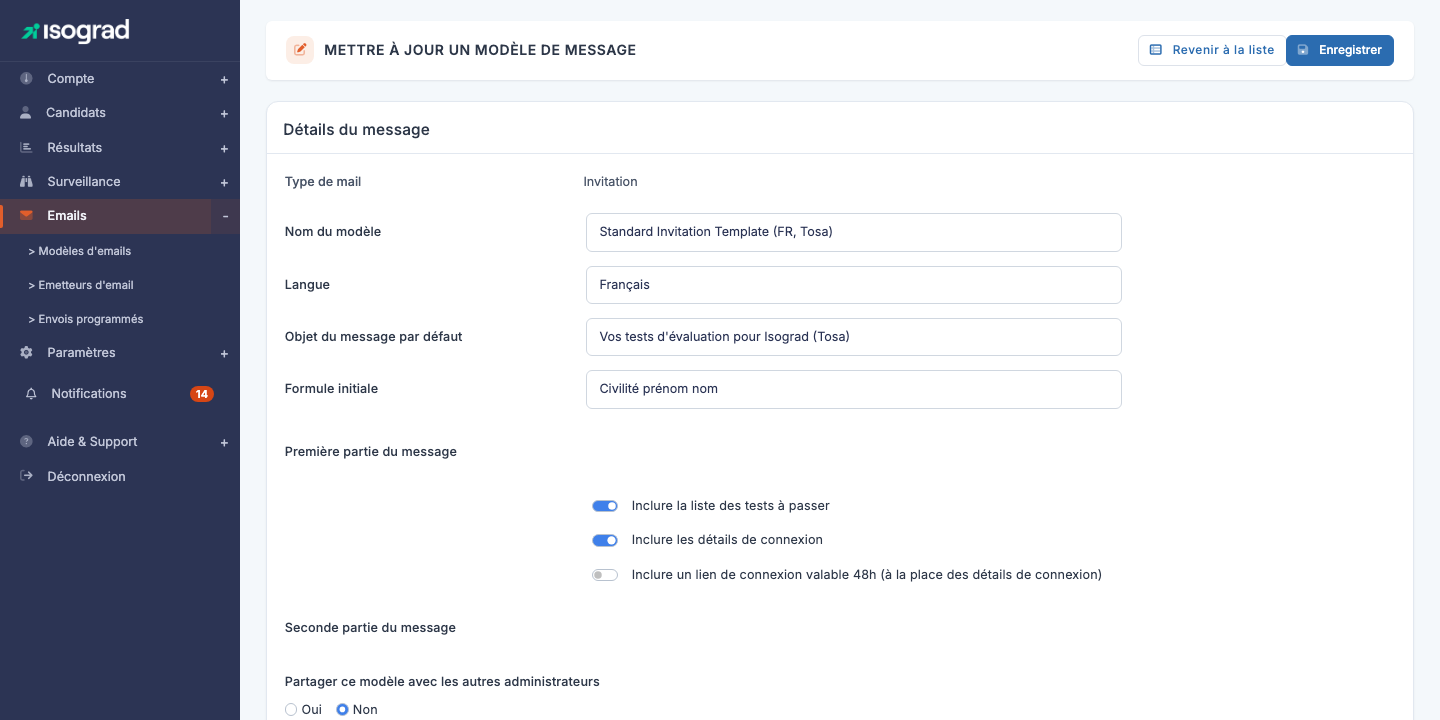This screenshot has width=1440, height=720.
Task: Click the Enregistrer button
Action: coord(1340,50)
